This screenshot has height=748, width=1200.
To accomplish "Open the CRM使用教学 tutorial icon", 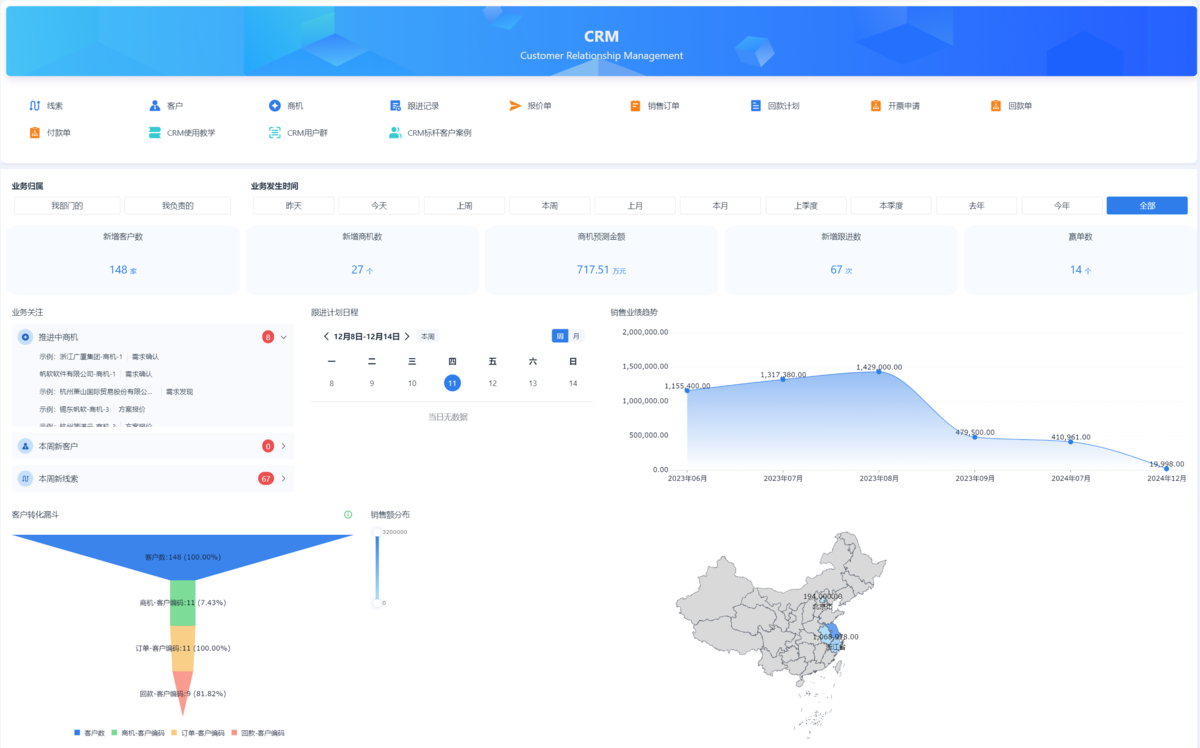I will (x=155, y=132).
